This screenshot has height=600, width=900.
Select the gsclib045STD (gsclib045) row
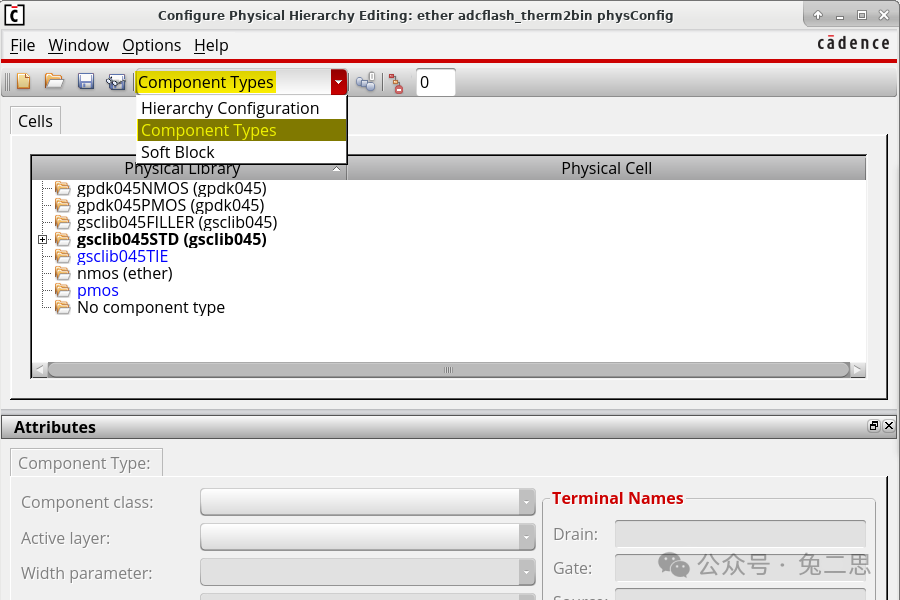pos(172,239)
